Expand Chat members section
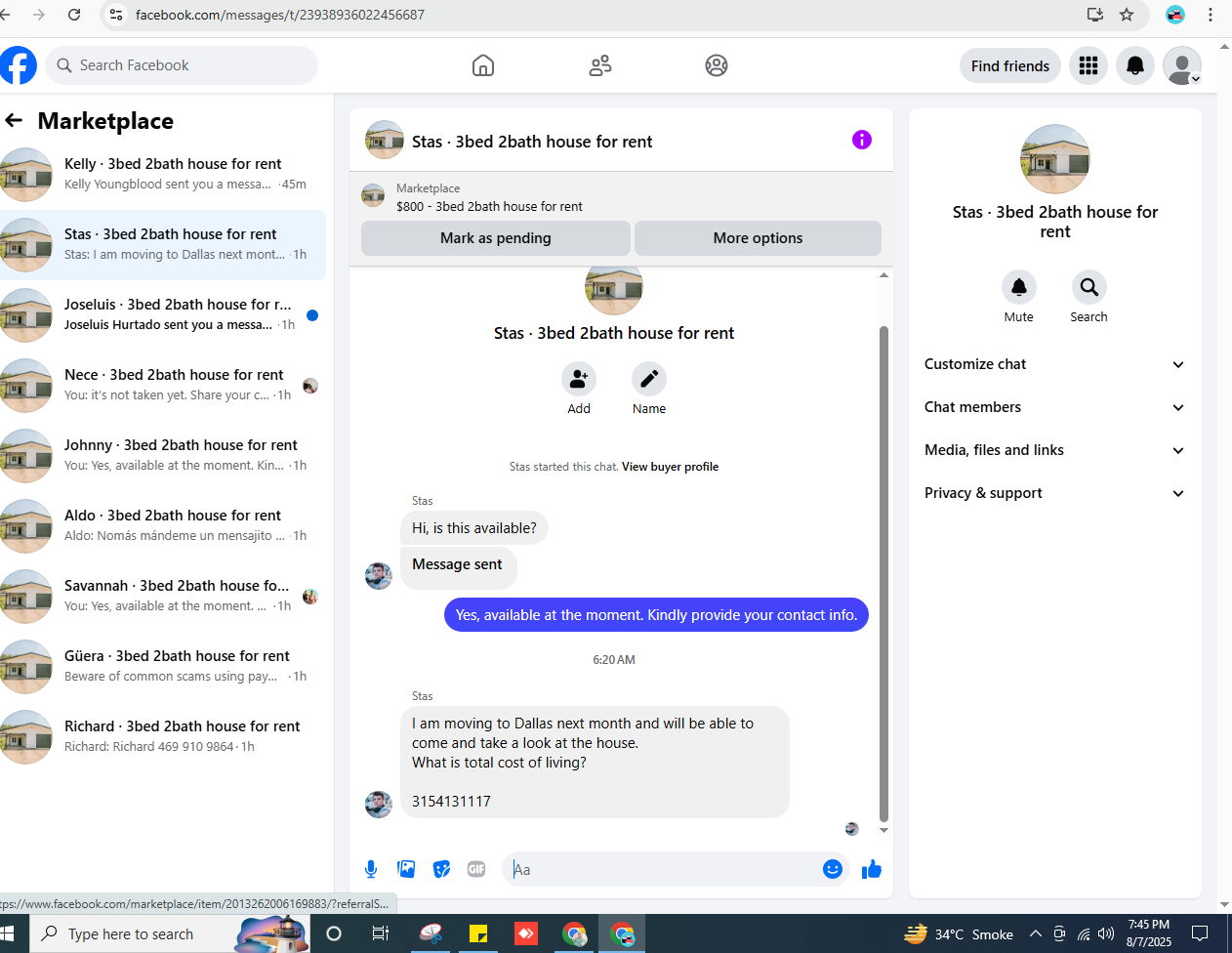Screen dimensions: 1232x953 (1055, 407)
